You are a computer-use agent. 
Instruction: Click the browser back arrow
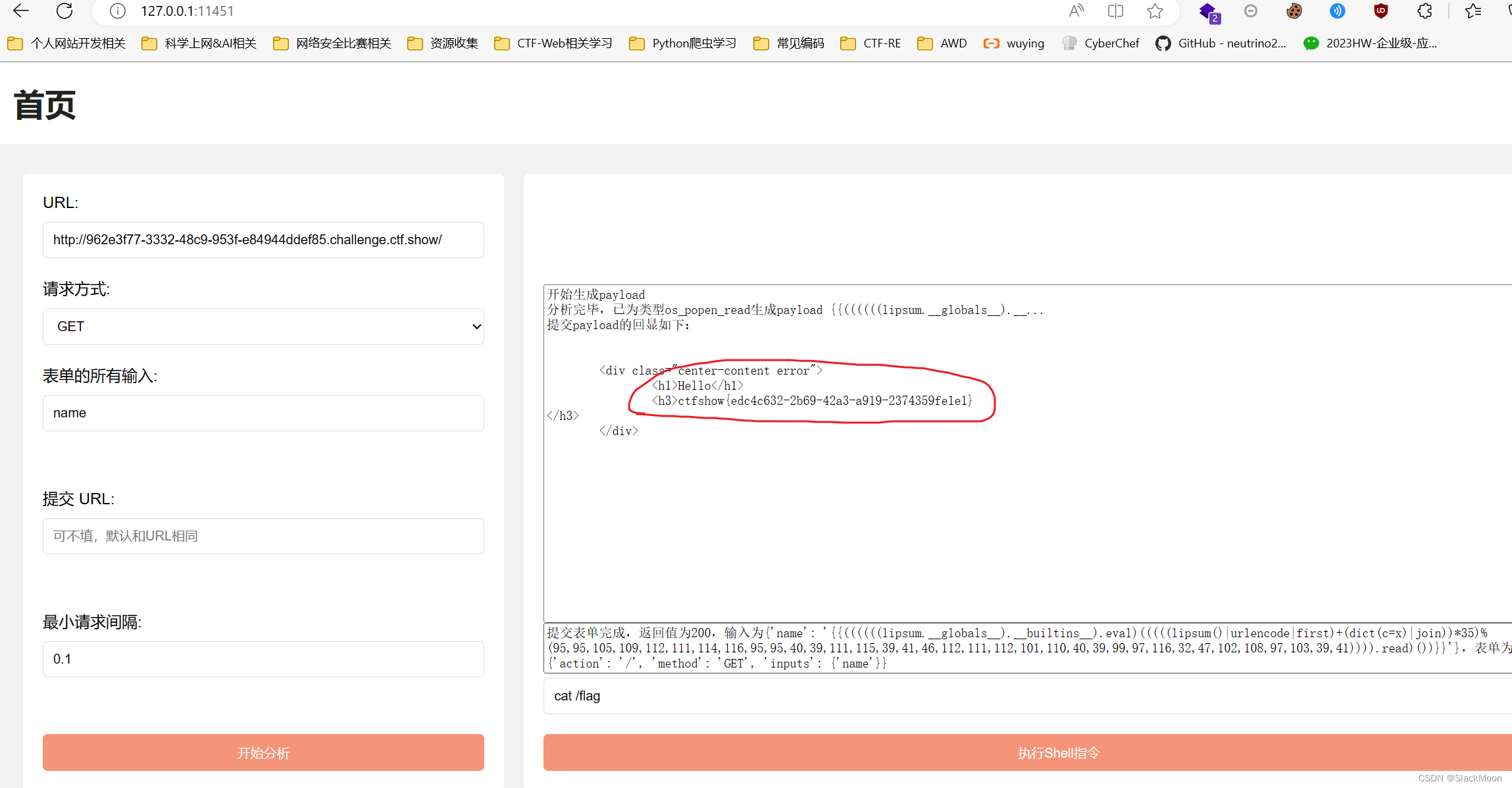click(21, 11)
